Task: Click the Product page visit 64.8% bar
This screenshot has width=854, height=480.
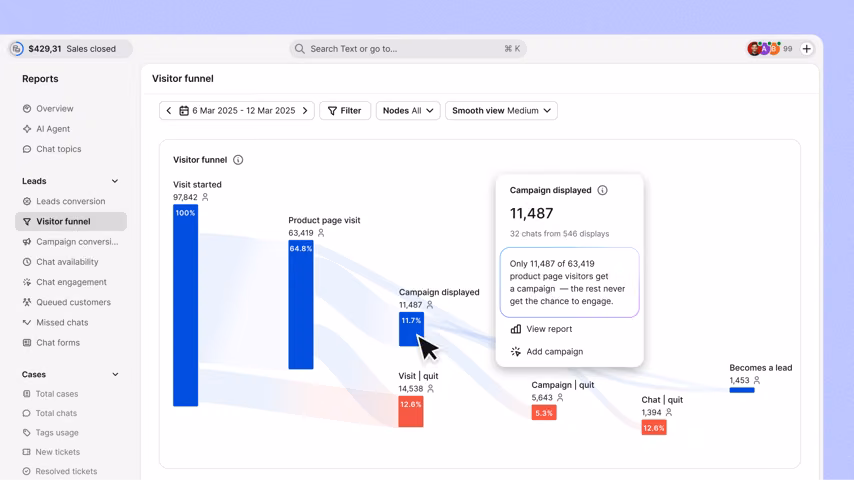Action: click(301, 305)
